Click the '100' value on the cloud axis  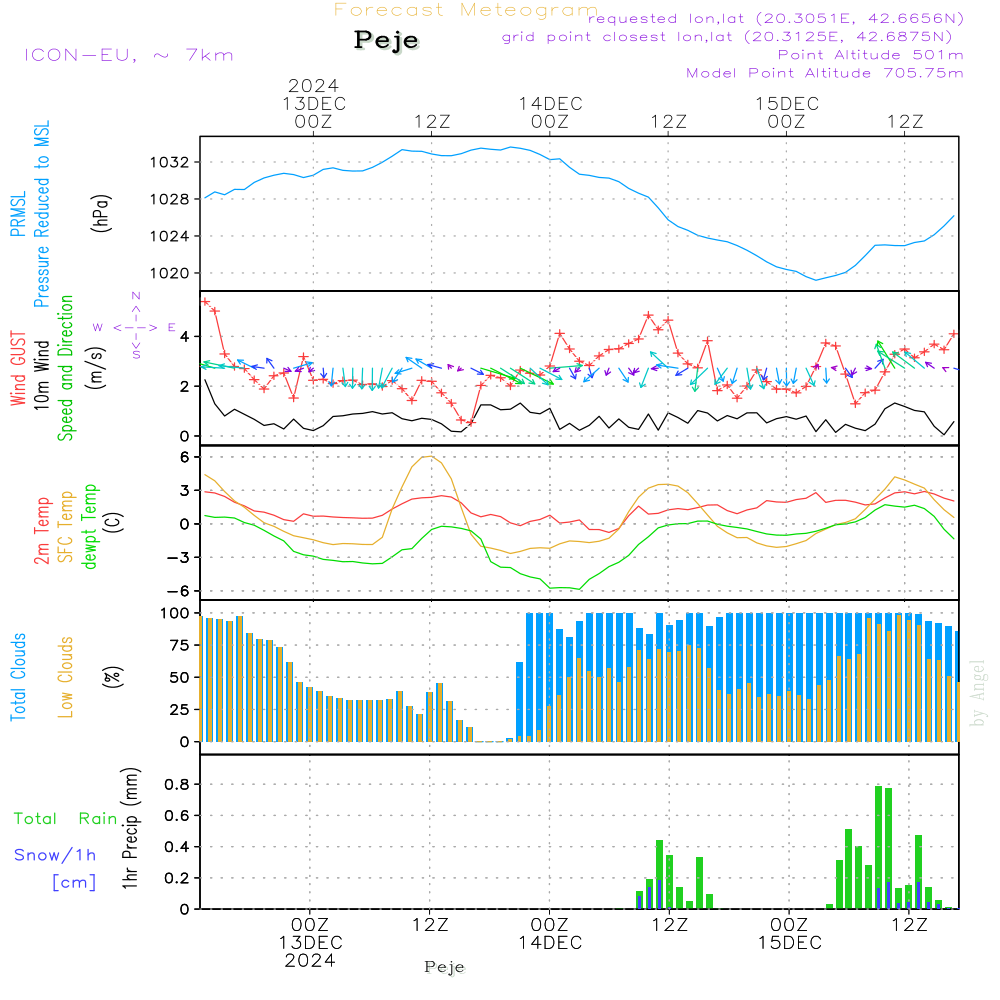(x=175, y=614)
